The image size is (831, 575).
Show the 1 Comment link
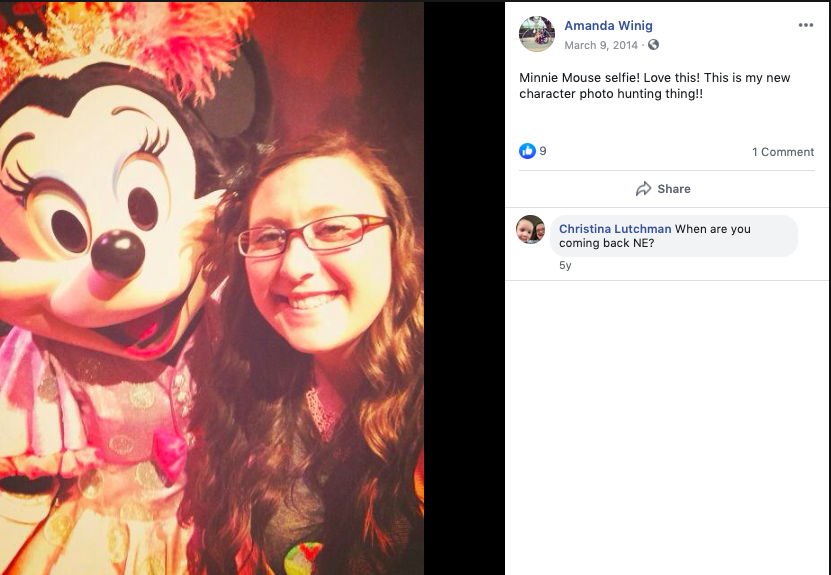(783, 152)
